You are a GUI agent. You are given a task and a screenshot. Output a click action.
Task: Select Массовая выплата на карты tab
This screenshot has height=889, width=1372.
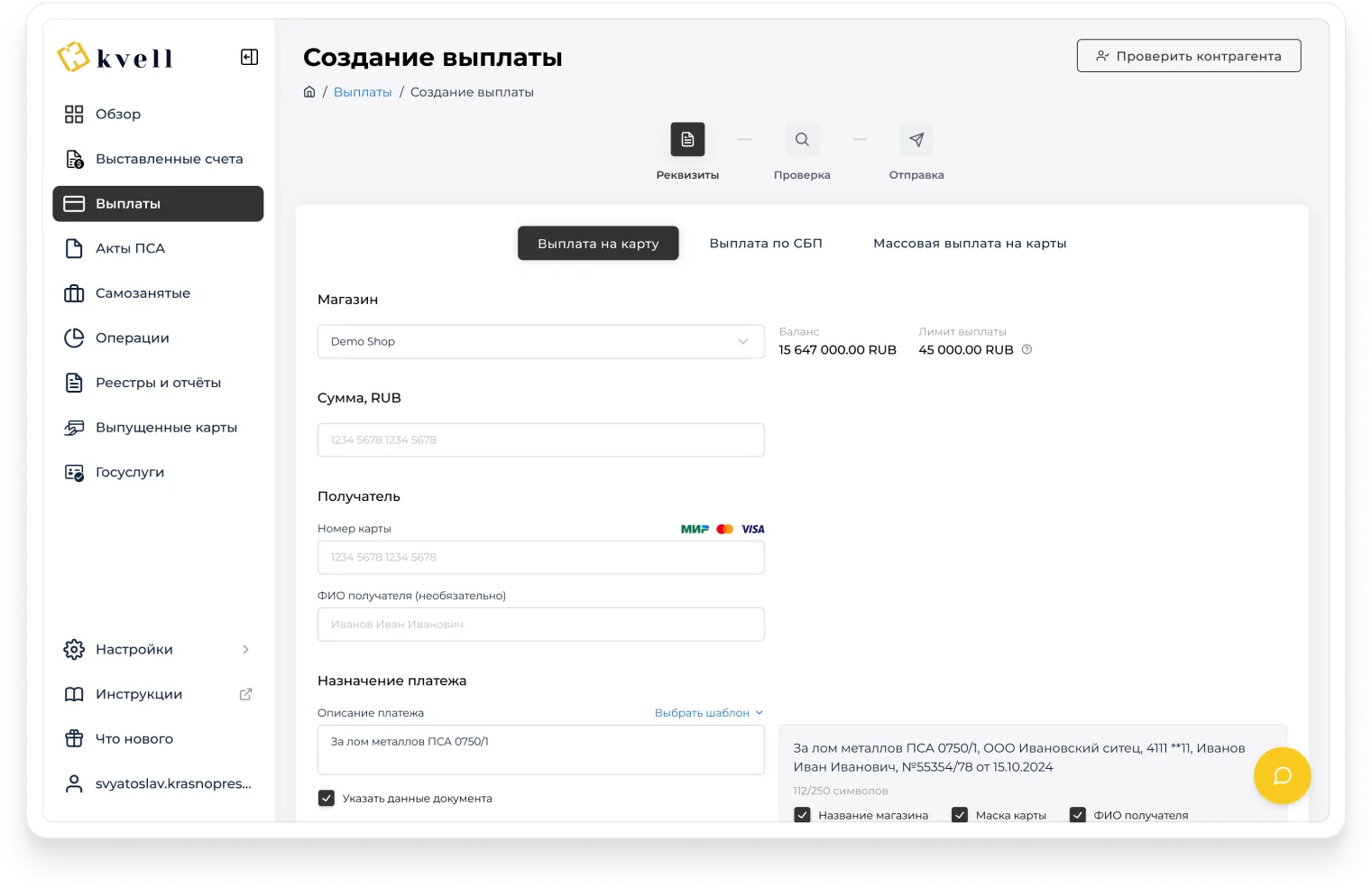970,244
